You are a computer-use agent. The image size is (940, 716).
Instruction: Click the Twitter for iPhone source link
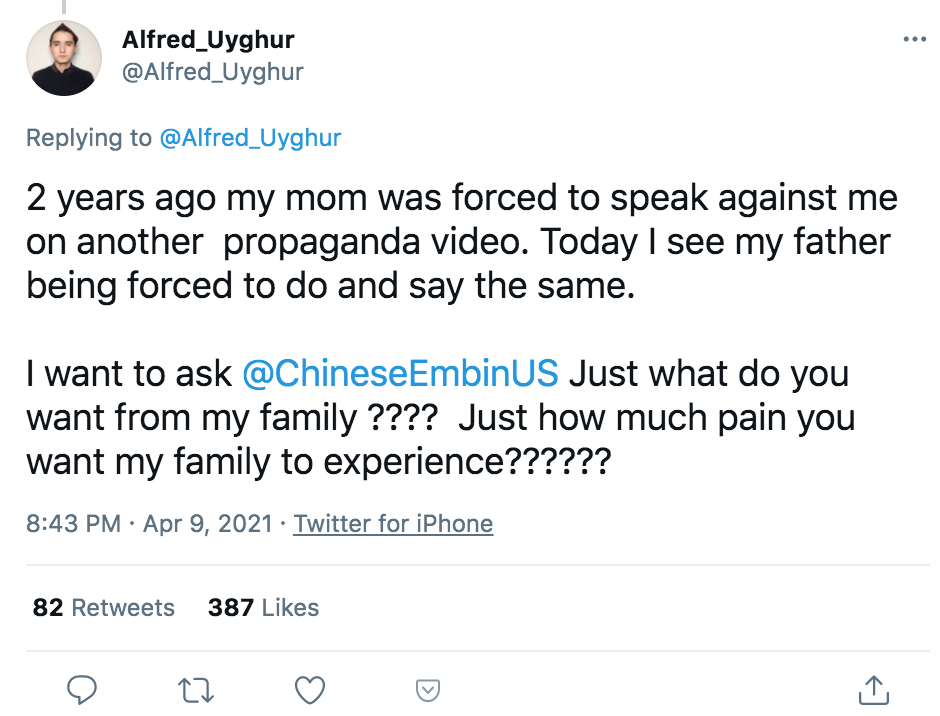point(393,524)
